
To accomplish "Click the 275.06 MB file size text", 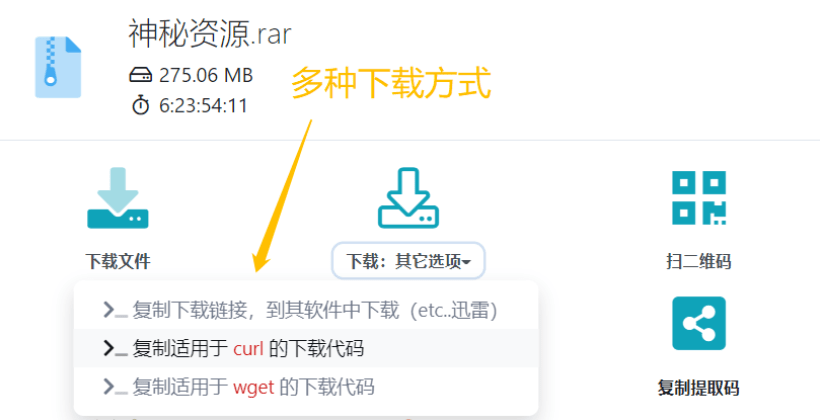I will tap(206, 75).
